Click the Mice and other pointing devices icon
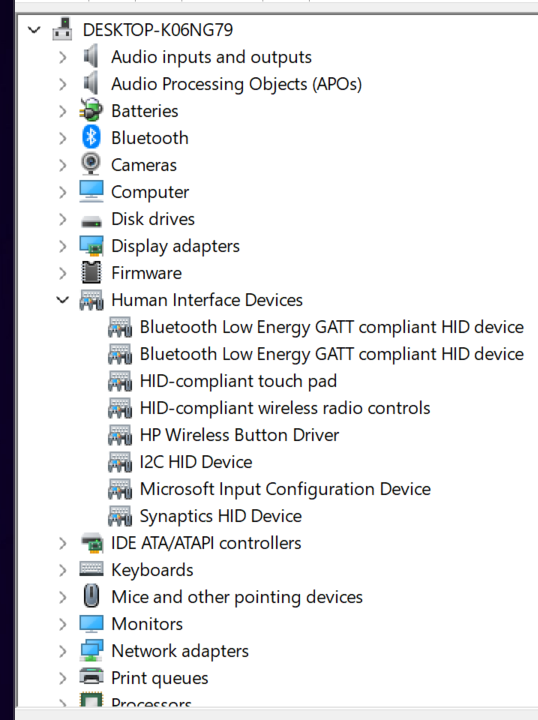The height and width of the screenshot is (720, 538). pyautogui.click(x=91, y=596)
